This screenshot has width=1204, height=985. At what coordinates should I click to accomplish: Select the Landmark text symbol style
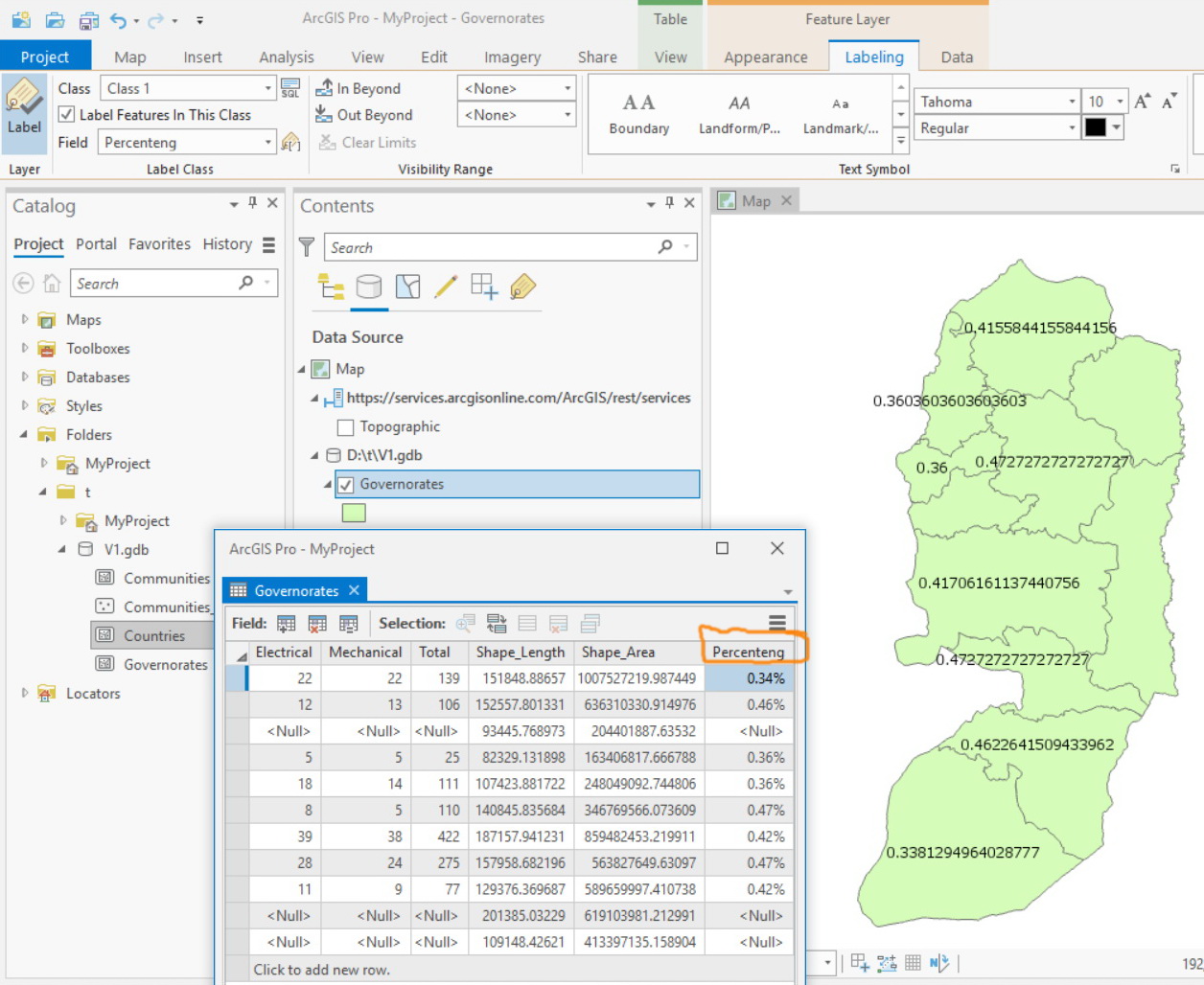click(x=841, y=114)
